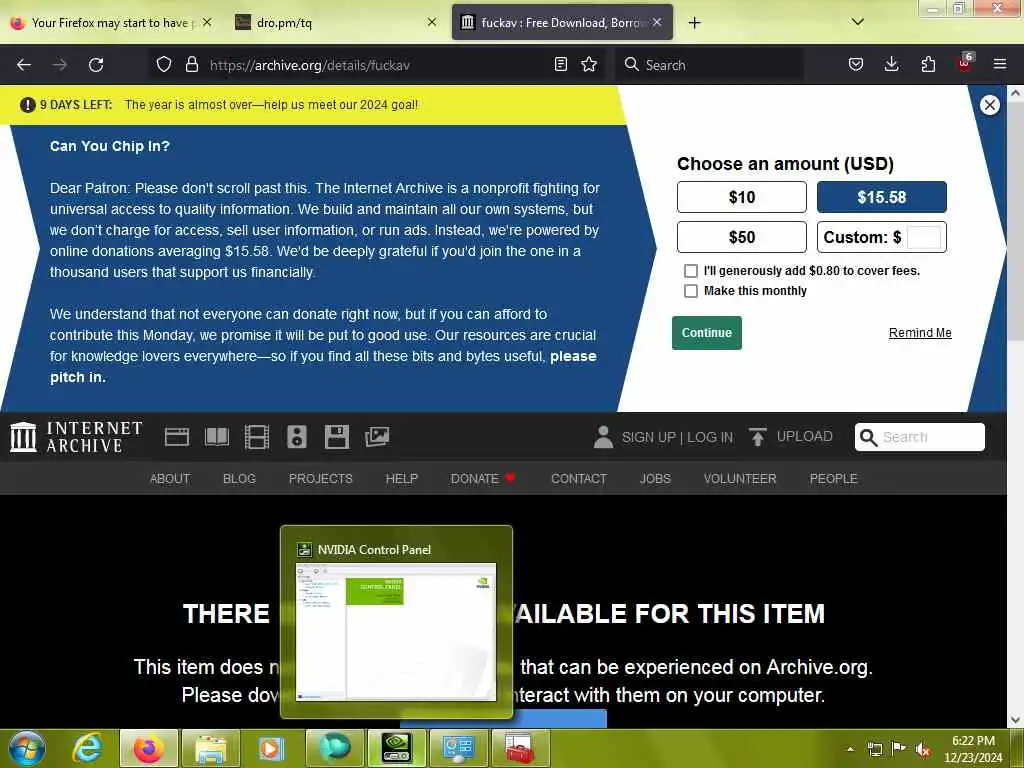
Task: Open tracking protection shield icon
Action: pos(164,65)
